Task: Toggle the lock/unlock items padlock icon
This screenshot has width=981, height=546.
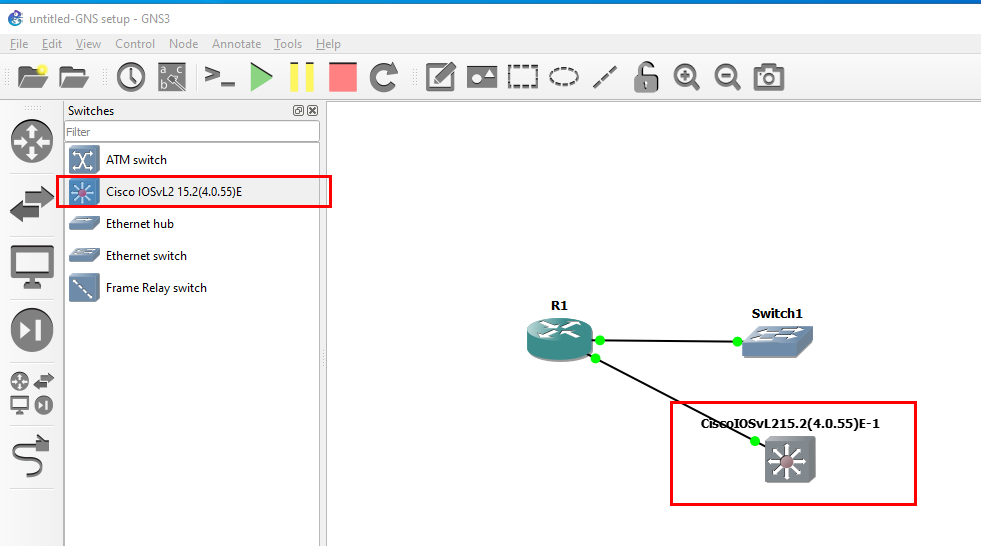Action: (646, 77)
